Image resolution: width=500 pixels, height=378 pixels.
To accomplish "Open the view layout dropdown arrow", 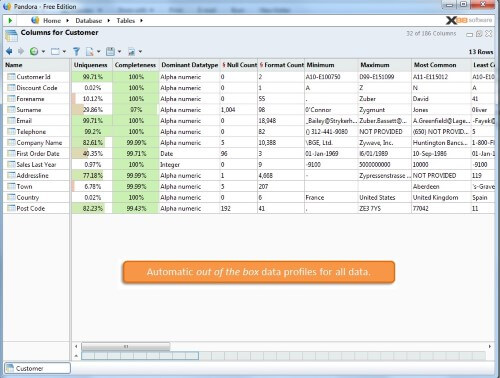I will coord(64,52).
